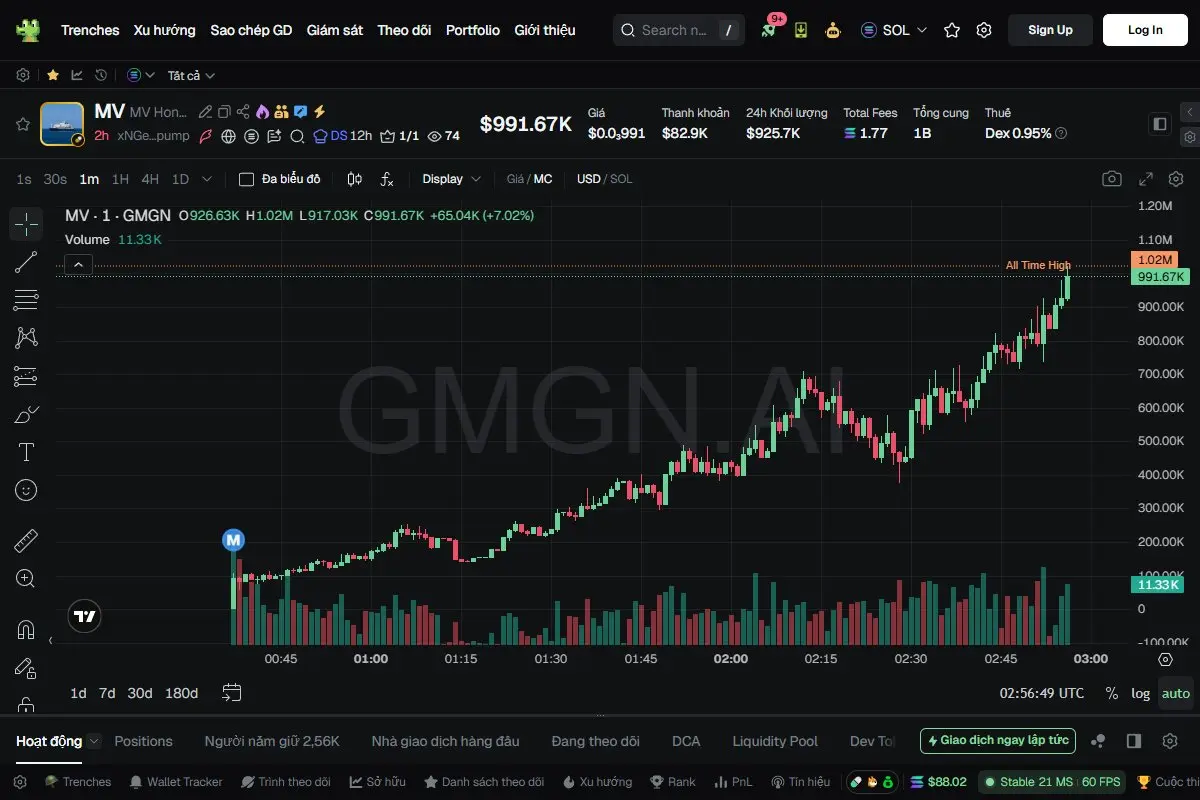Image resolution: width=1200 pixels, height=800 pixels.
Task: Open the Hoạt động dropdown arrow
Action: [x=94, y=741]
